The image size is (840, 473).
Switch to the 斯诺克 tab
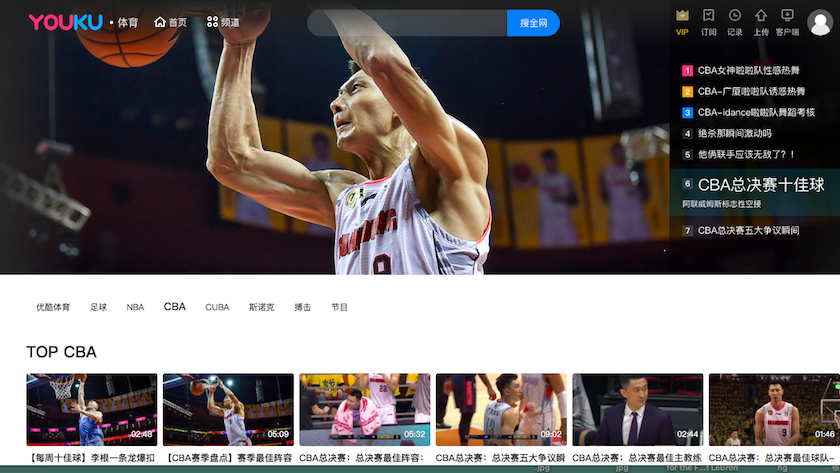coord(261,307)
